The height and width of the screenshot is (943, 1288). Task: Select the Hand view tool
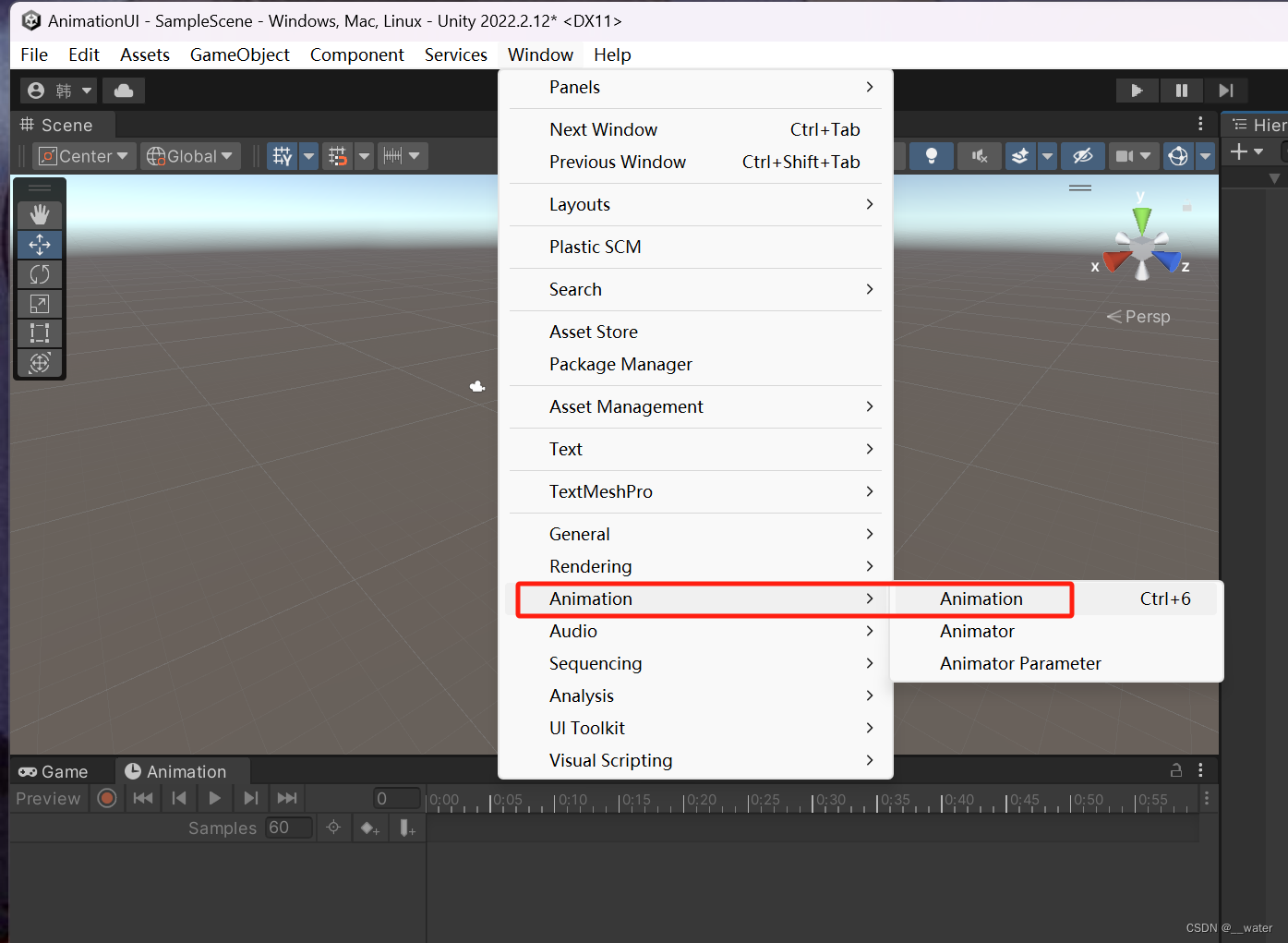tap(40, 215)
